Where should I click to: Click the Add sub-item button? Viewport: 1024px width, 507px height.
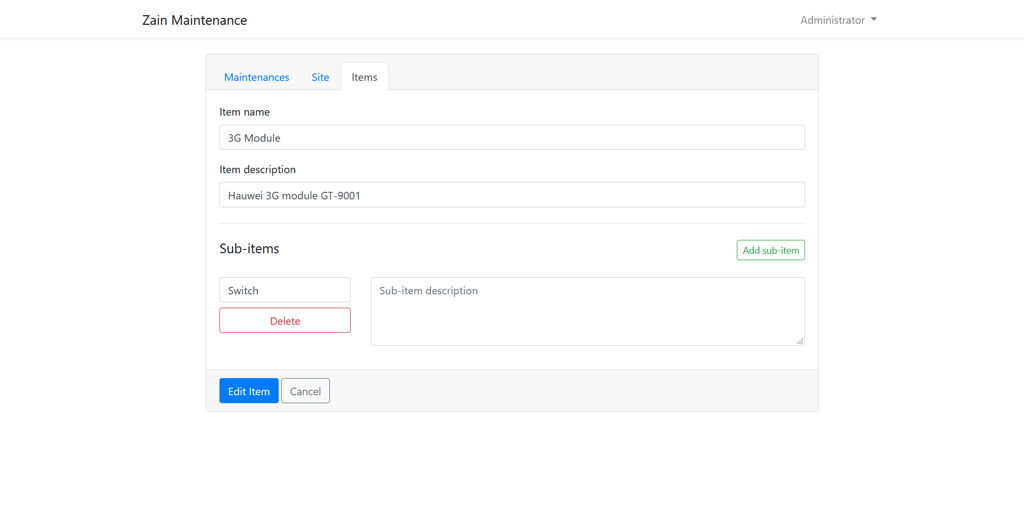pyautogui.click(x=771, y=250)
